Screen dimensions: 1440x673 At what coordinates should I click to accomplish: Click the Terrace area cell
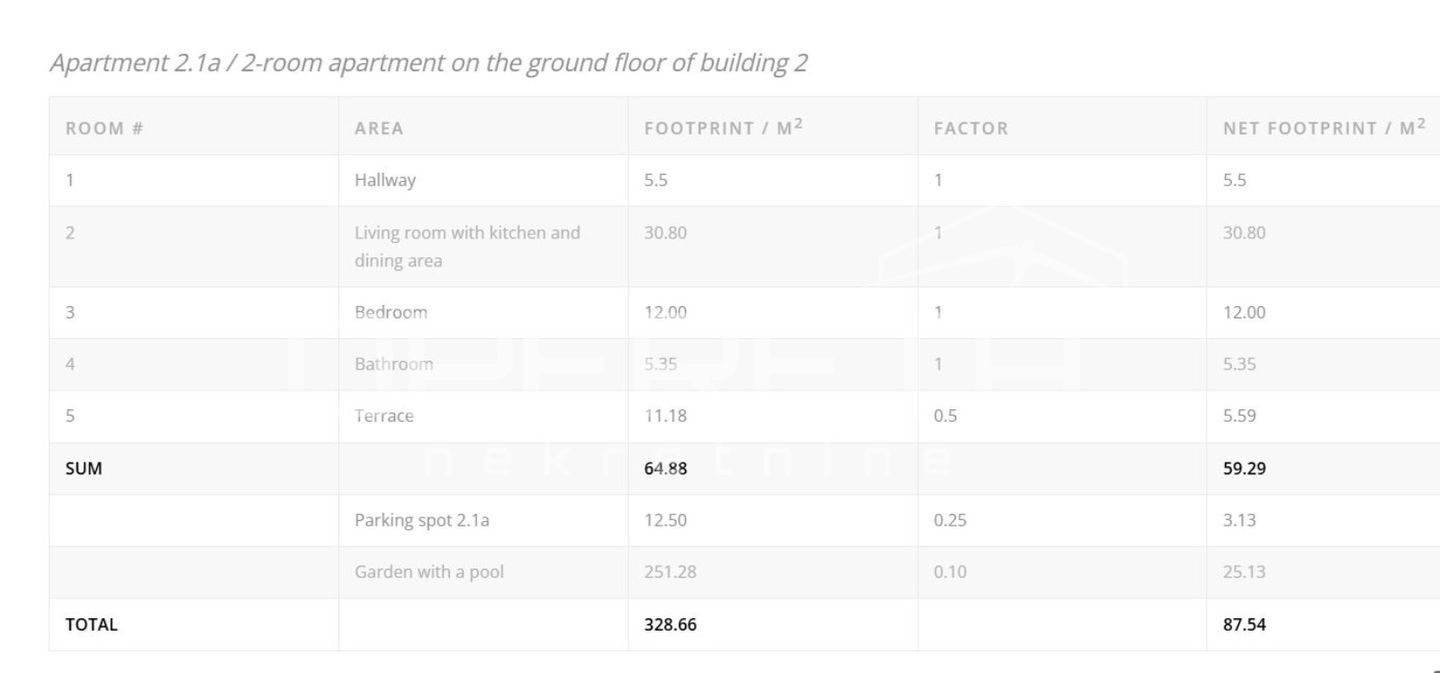[x=384, y=416]
